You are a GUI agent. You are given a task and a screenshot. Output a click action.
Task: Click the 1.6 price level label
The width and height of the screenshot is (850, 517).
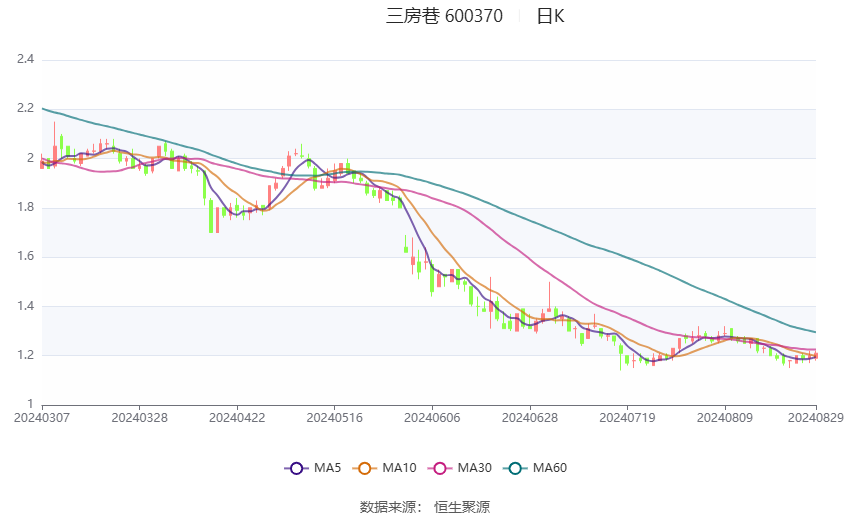click(26, 256)
